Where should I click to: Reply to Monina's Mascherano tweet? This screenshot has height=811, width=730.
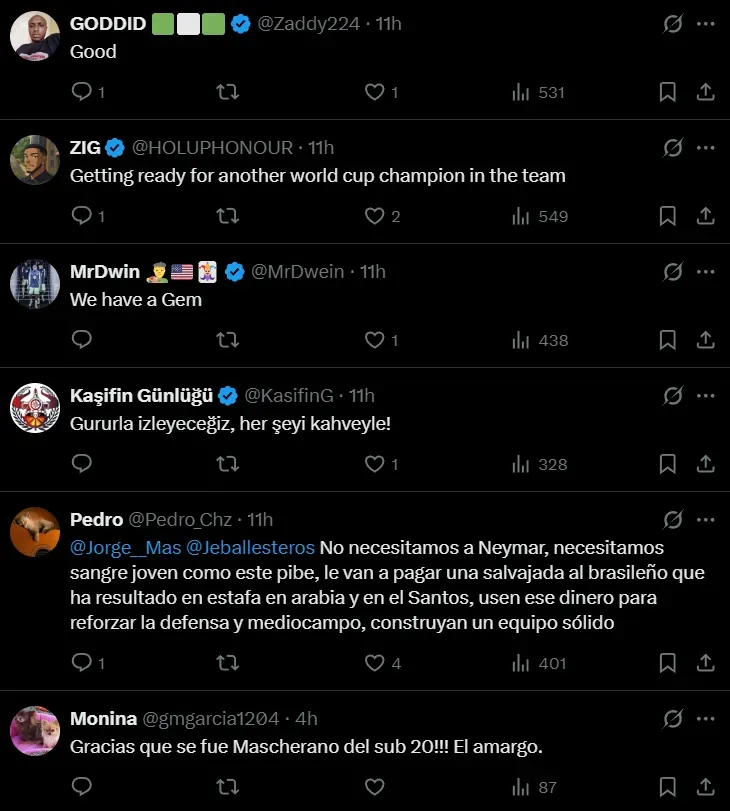pyautogui.click(x=82, y=787)
